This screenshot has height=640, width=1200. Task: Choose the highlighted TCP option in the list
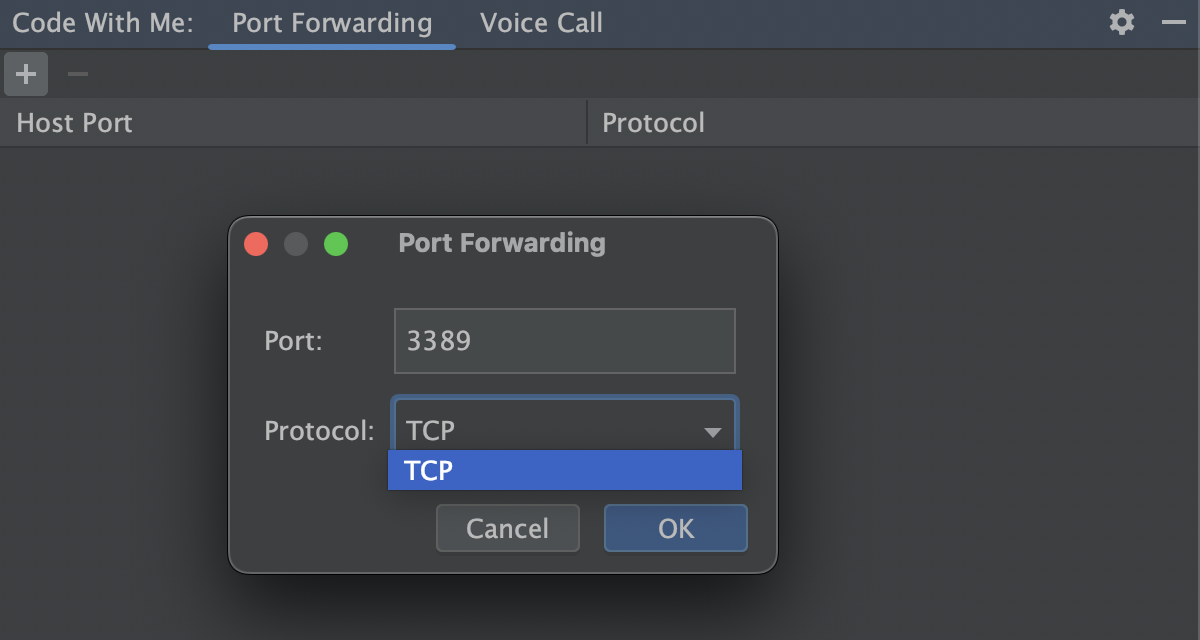coord(564,470)
